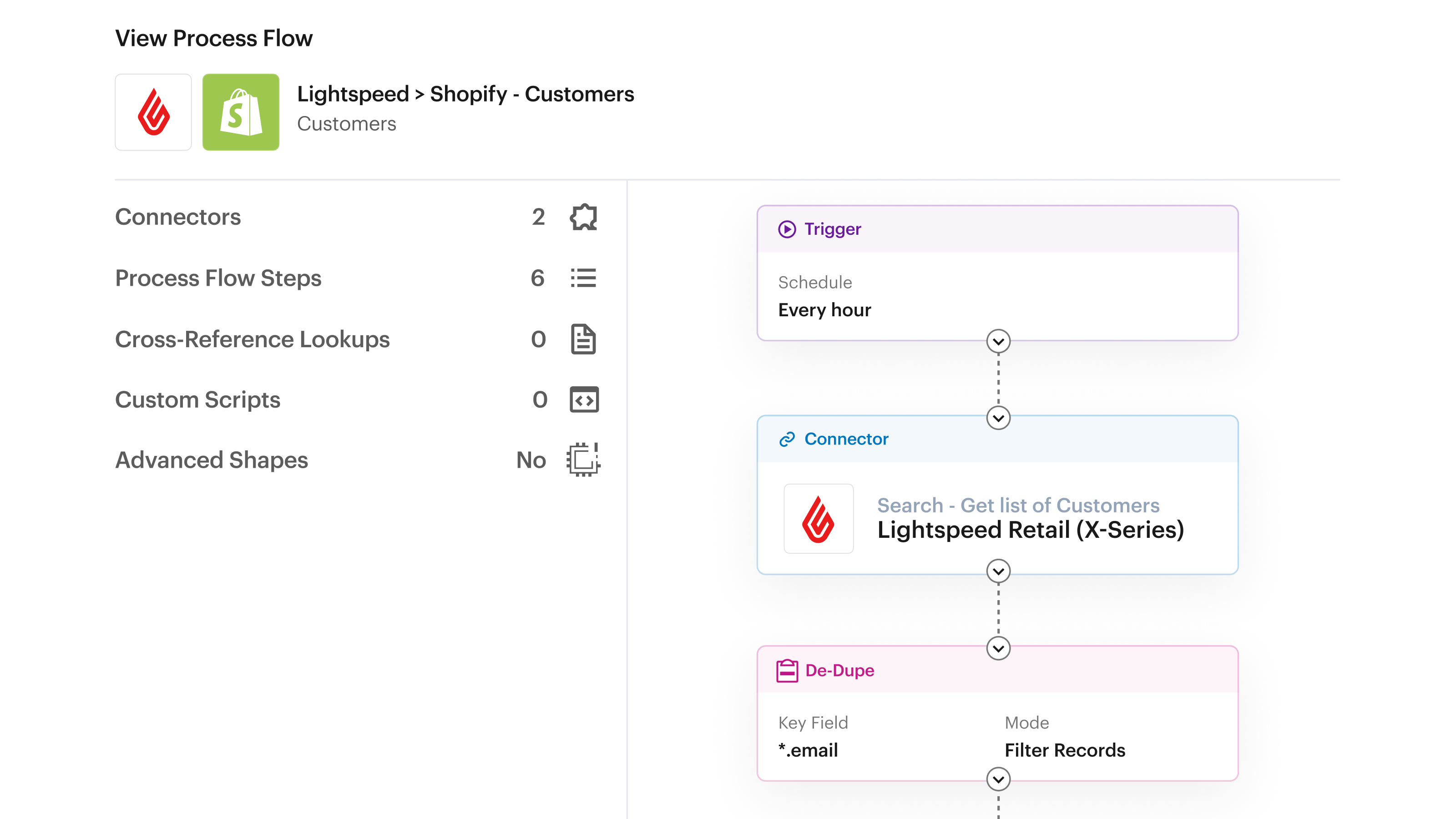Click the Connector link chain icon
Screen dimensions: 1456x819
tap(787, 439)
